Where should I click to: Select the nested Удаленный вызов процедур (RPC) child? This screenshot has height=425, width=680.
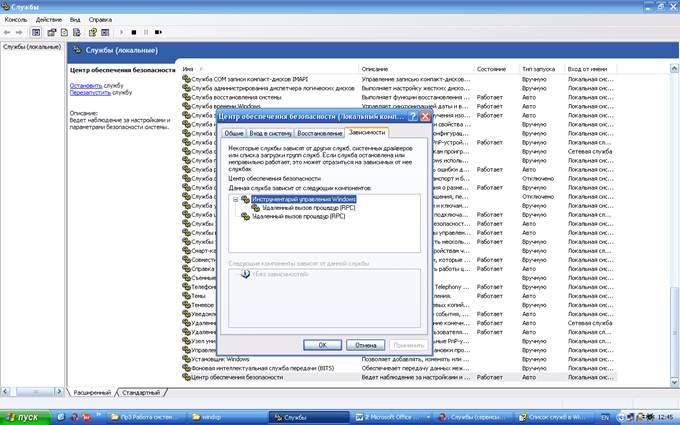(x=308, y=208)
